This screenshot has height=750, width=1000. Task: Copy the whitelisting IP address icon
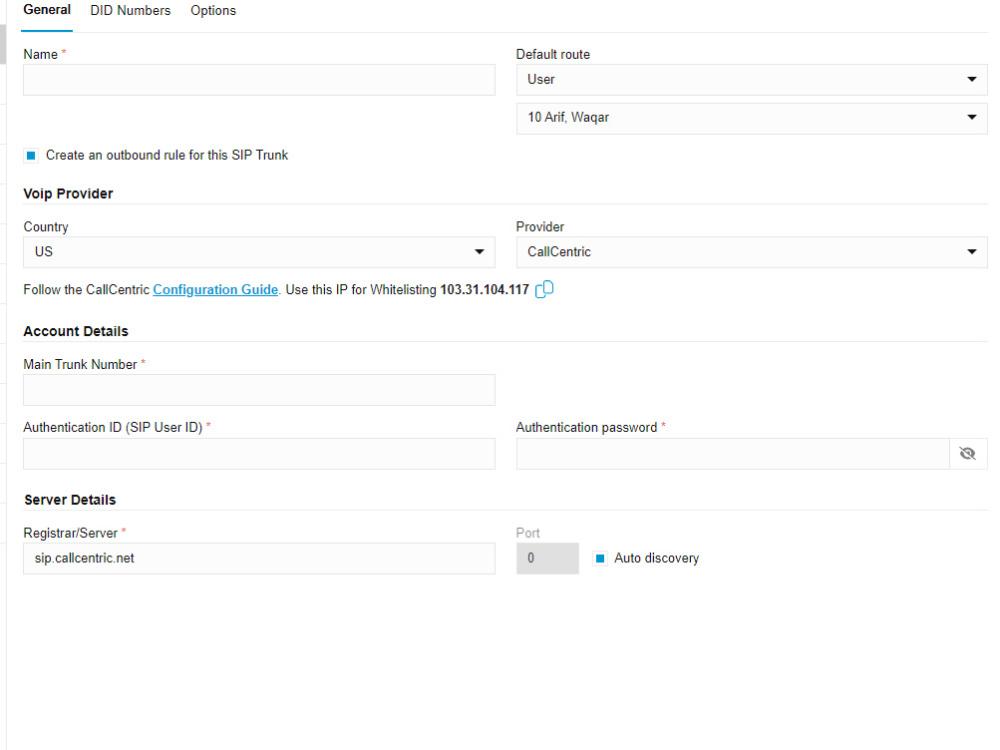click(x=544, y=290)
